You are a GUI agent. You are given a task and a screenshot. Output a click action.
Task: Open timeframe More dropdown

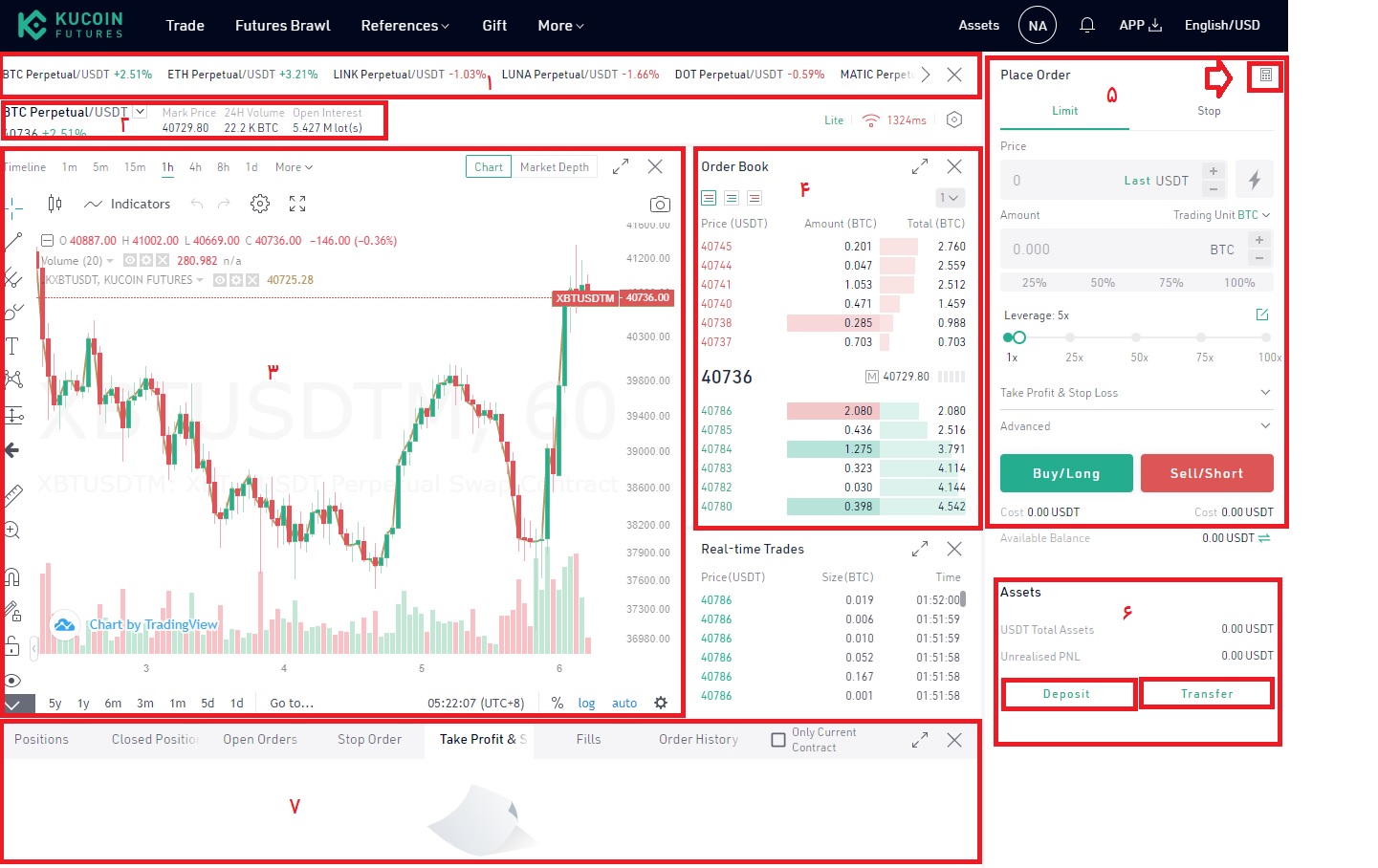click(x=294, y=167)
